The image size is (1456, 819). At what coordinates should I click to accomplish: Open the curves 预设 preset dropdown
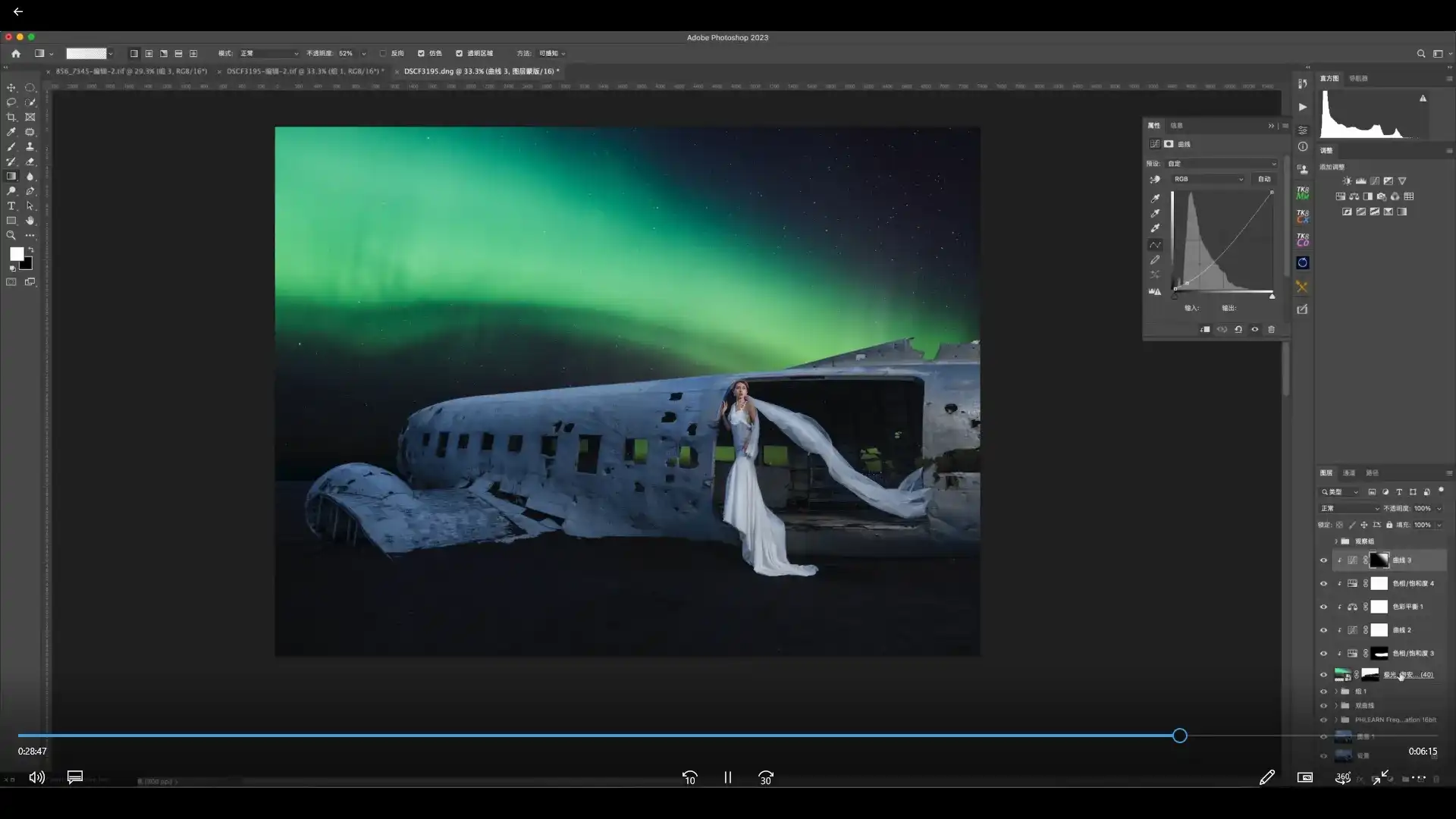pos(1222,164)
